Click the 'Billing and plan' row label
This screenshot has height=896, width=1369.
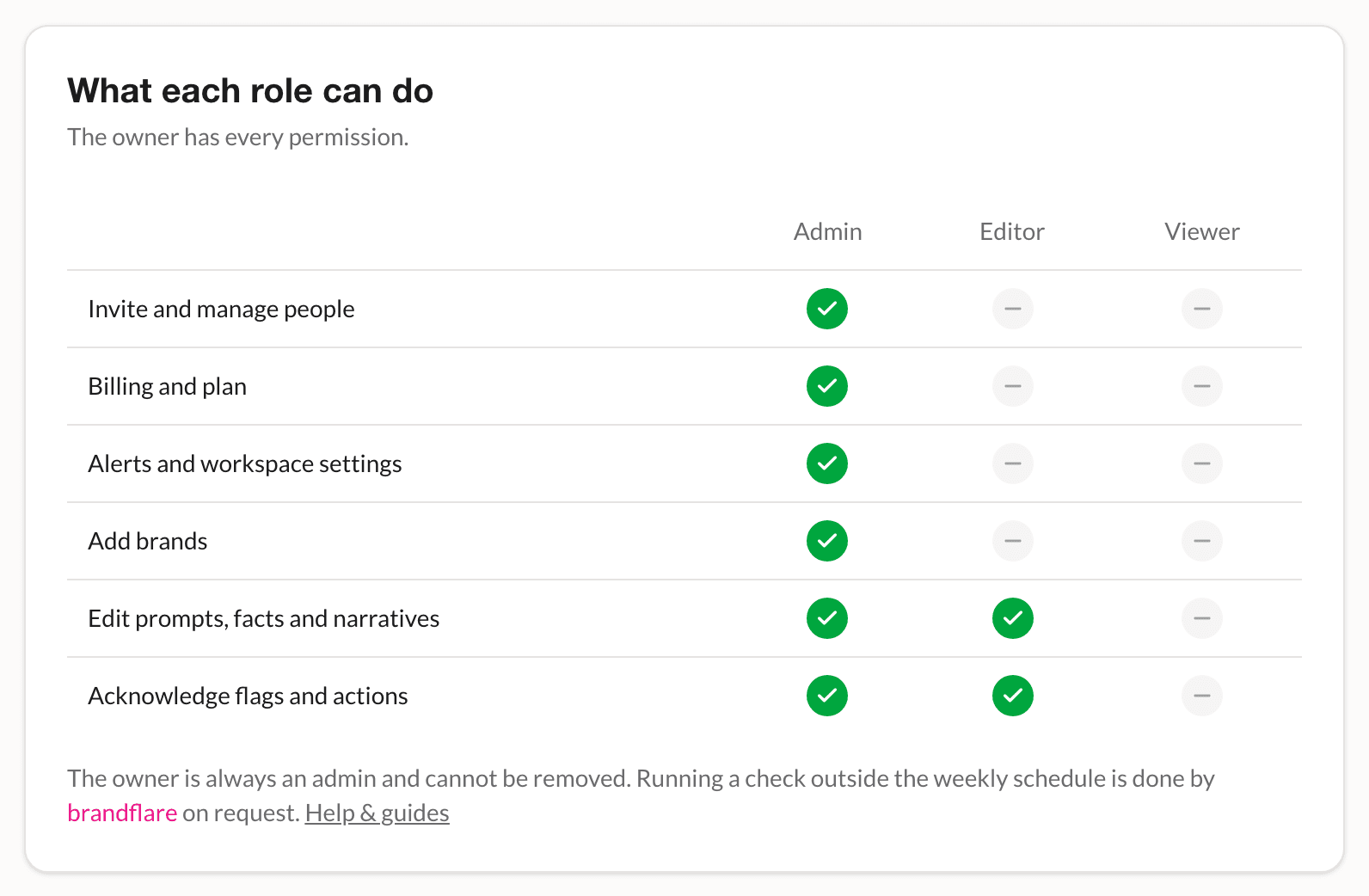click(x=168, y=387)
